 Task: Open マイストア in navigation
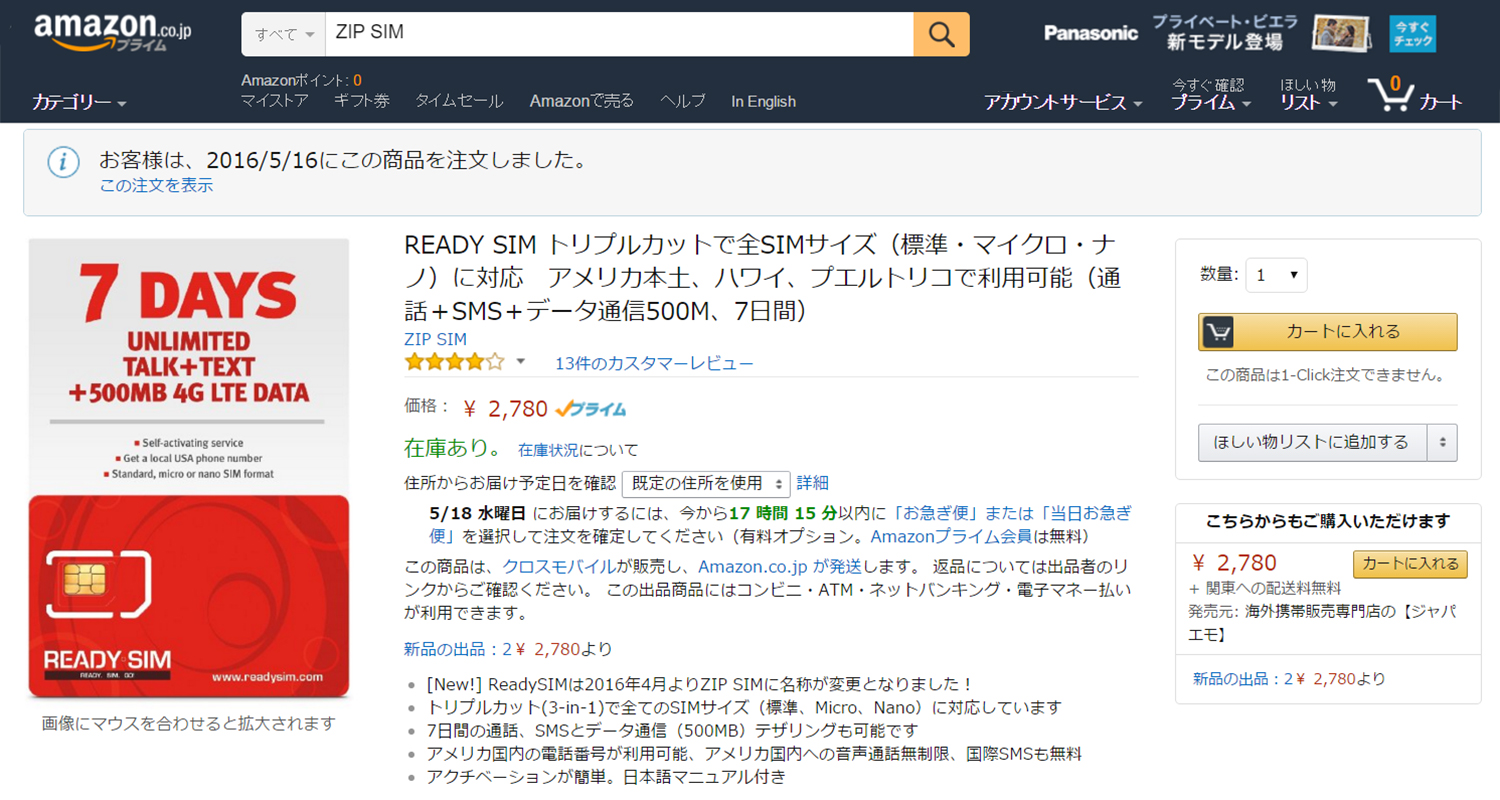pyautogui.click(x=274, y=101)
